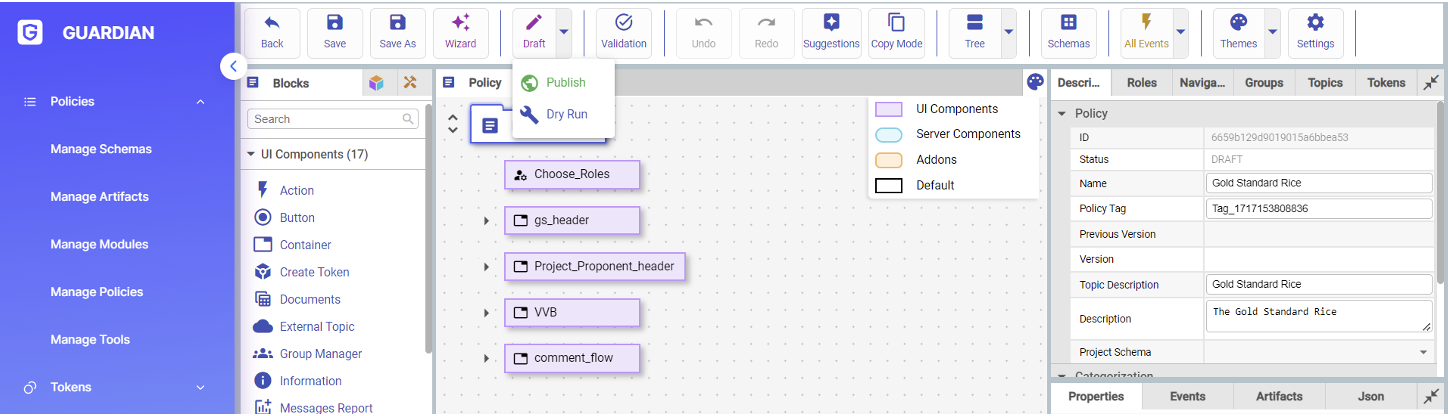This screenshot has width=1448, height=416.
Task: Open the Tree view dropdown arrow
Action: tap(1008, 32)
